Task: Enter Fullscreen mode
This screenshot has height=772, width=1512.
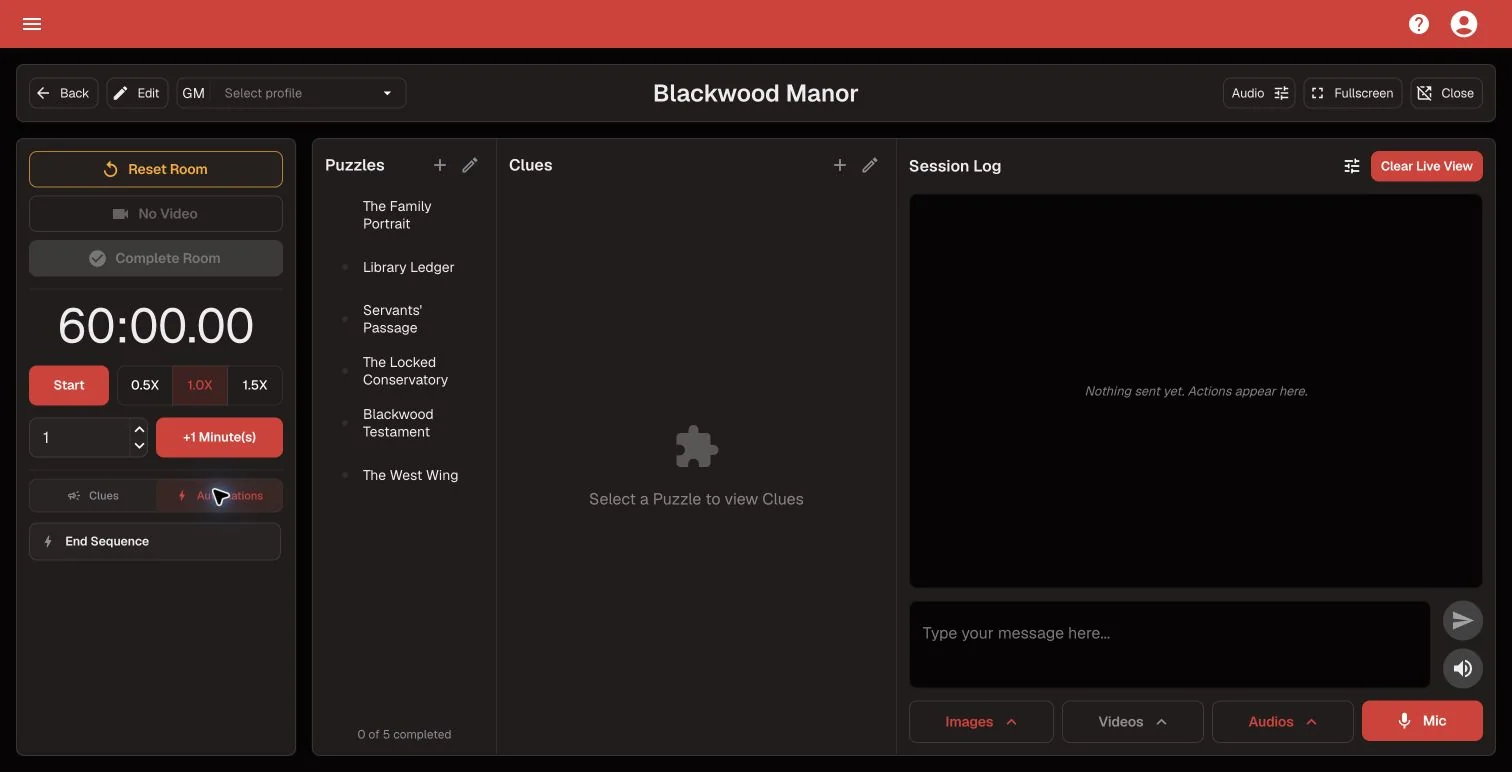Action: pos(1353,93)
